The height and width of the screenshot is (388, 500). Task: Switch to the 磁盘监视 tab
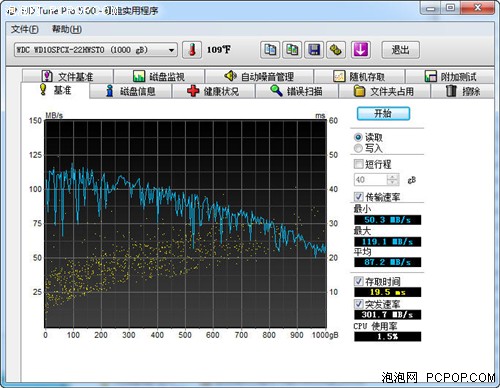pyautogui.click(x=159, y=76)
